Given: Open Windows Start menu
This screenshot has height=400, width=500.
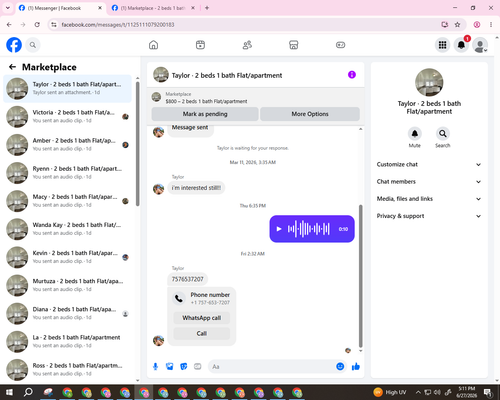Looking at the screenshot, I should pyautogui.click(x=9, y=392).
